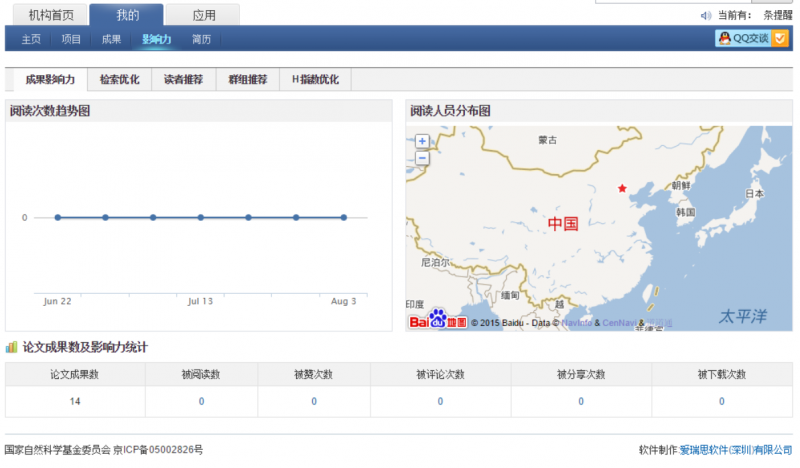This screenshot has height=468, width=800.
Task: Click the 韩国 label on the map
Action: tap(685, 212)
